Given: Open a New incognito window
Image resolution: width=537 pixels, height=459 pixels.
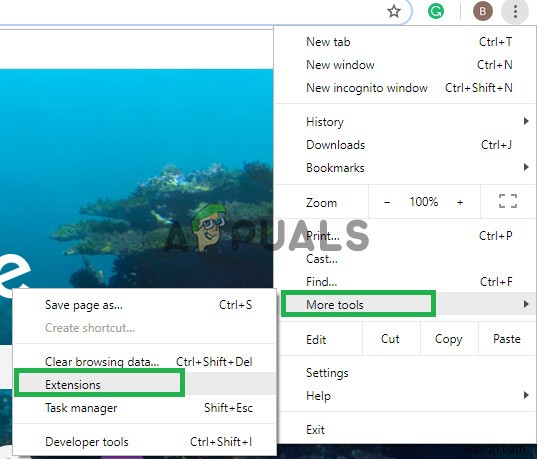Looking at the screenshot, I should (x=405, y=88).
